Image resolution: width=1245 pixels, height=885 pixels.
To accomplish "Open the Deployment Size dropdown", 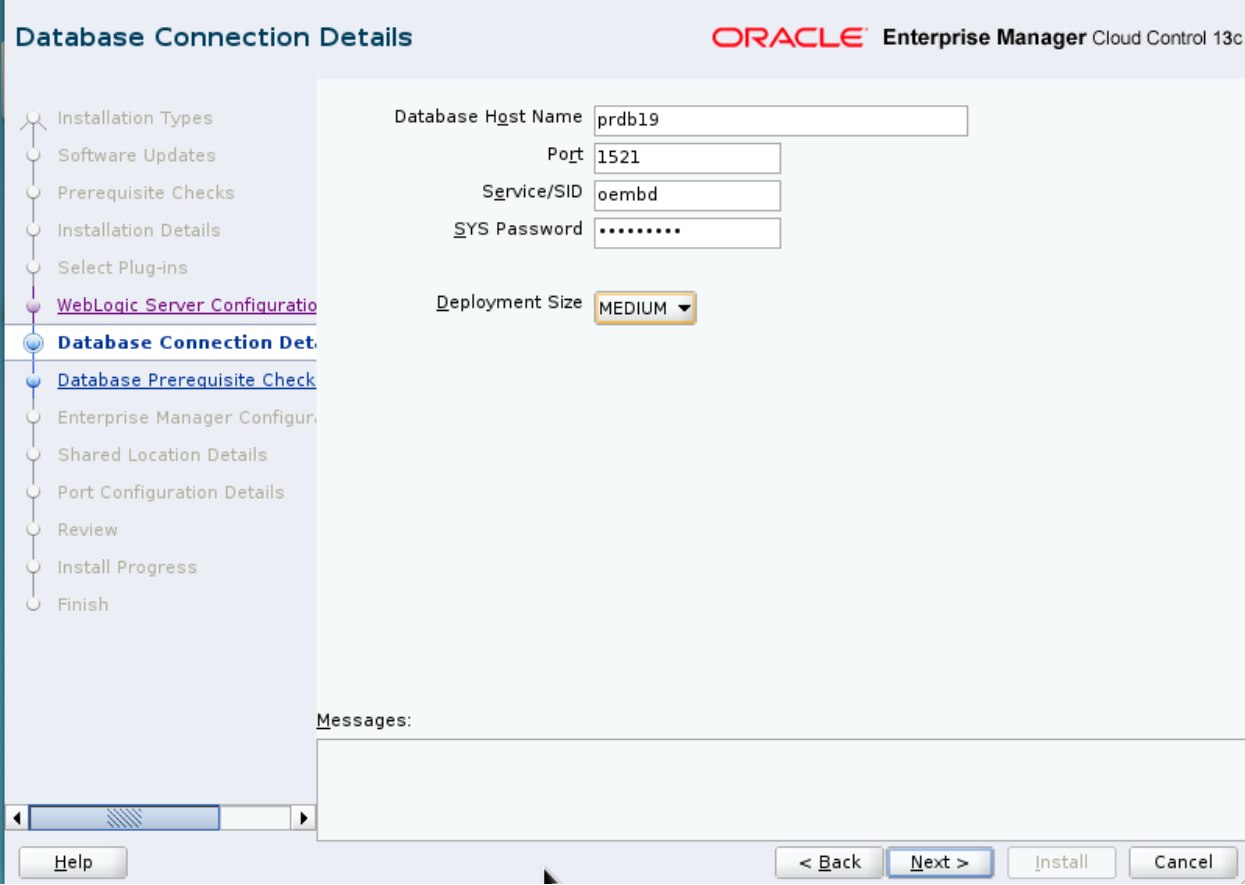I will click(645, 309).
